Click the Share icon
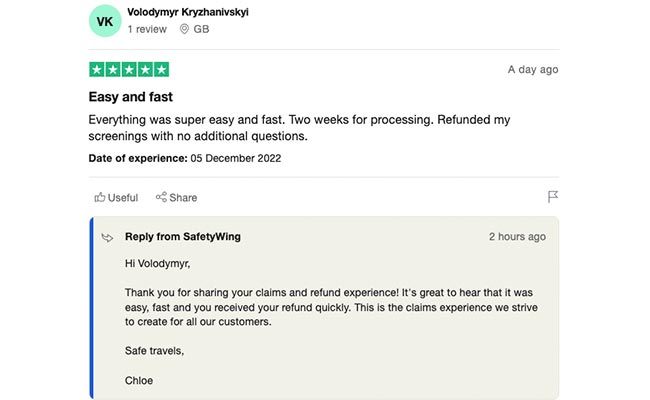 click(161, 198)
